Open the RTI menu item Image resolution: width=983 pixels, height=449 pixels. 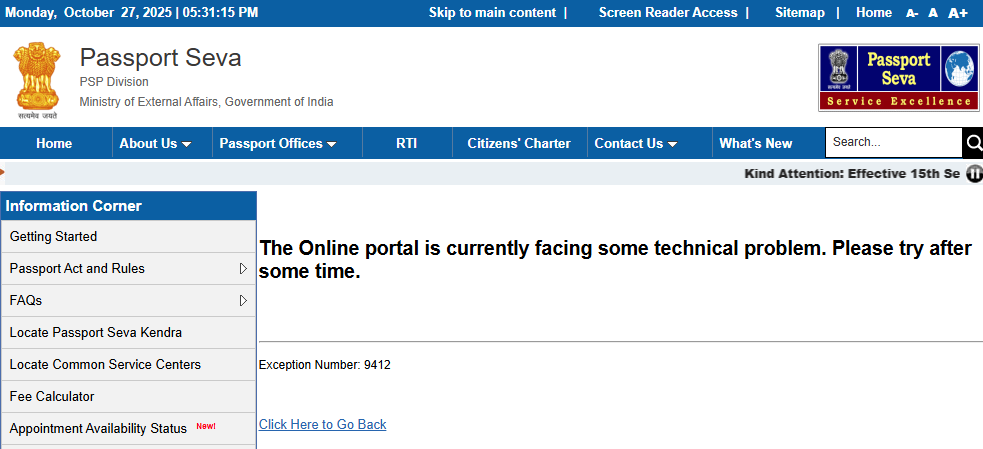point(406,144)
